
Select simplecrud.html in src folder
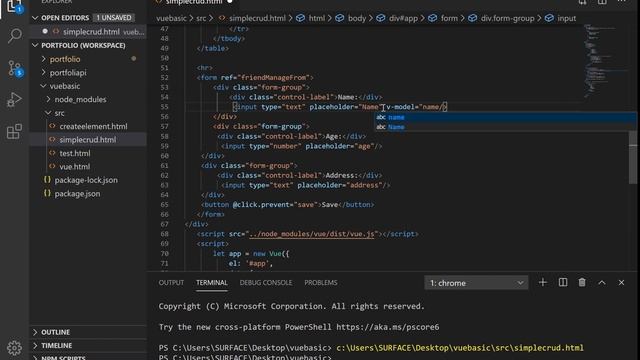pyautogui.click(x=87, y=140)
